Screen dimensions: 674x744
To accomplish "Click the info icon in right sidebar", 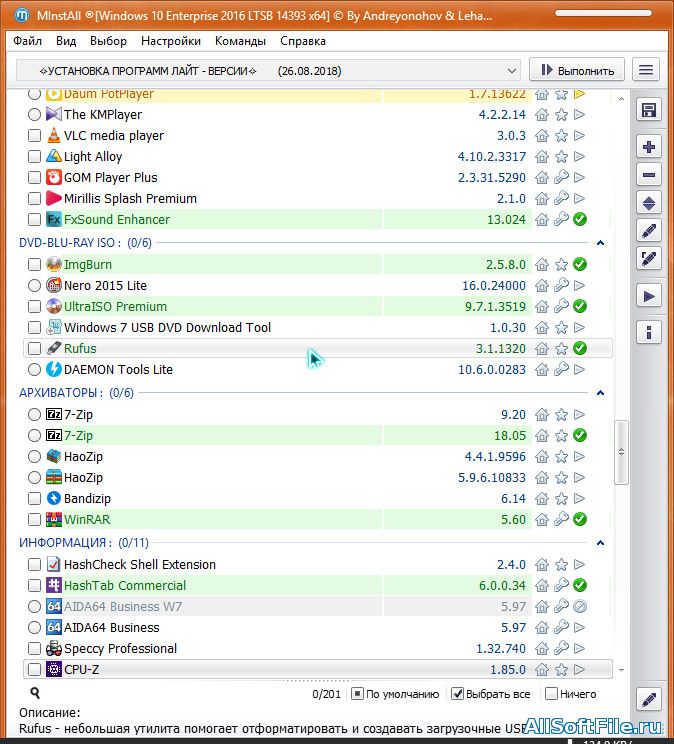I will 648,332.
